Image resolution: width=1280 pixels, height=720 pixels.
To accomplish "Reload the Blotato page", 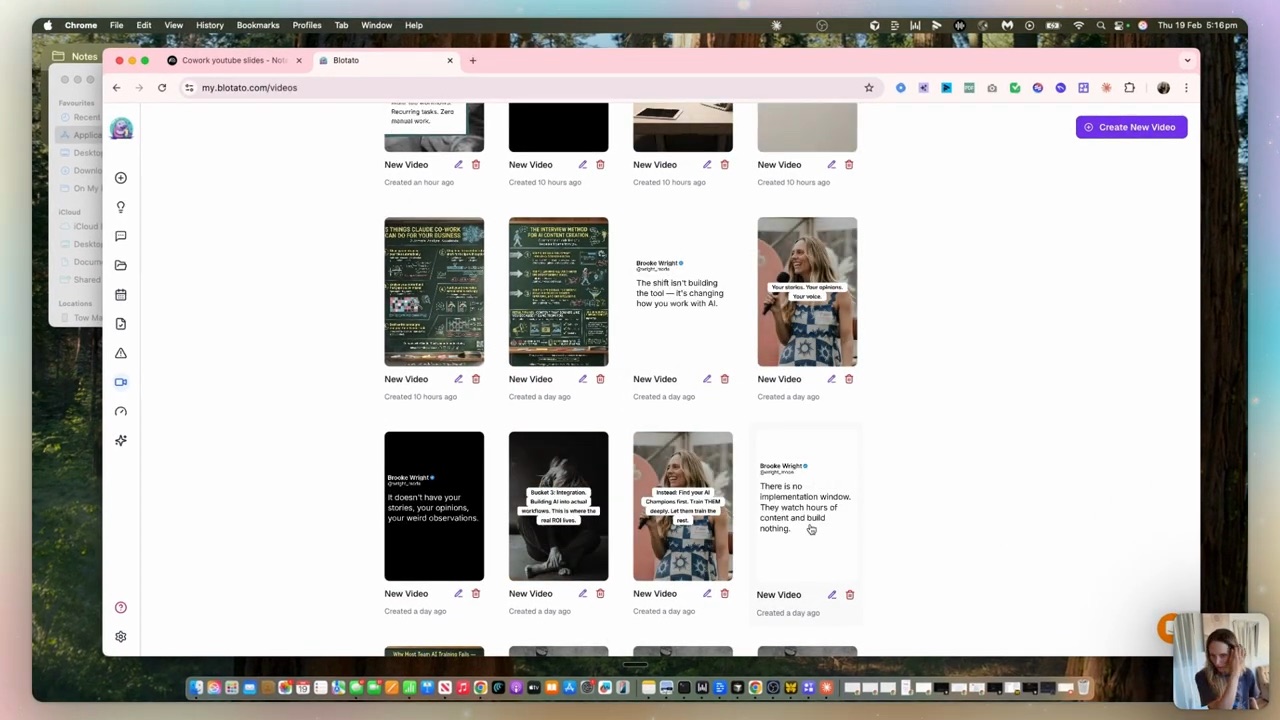I will (x=162, y=88).
